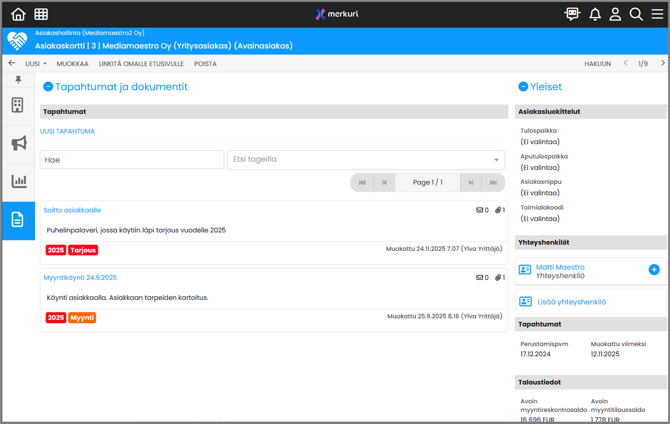Open notifications bell icon
Screen dimensions: 670x424
coord(595,14)
